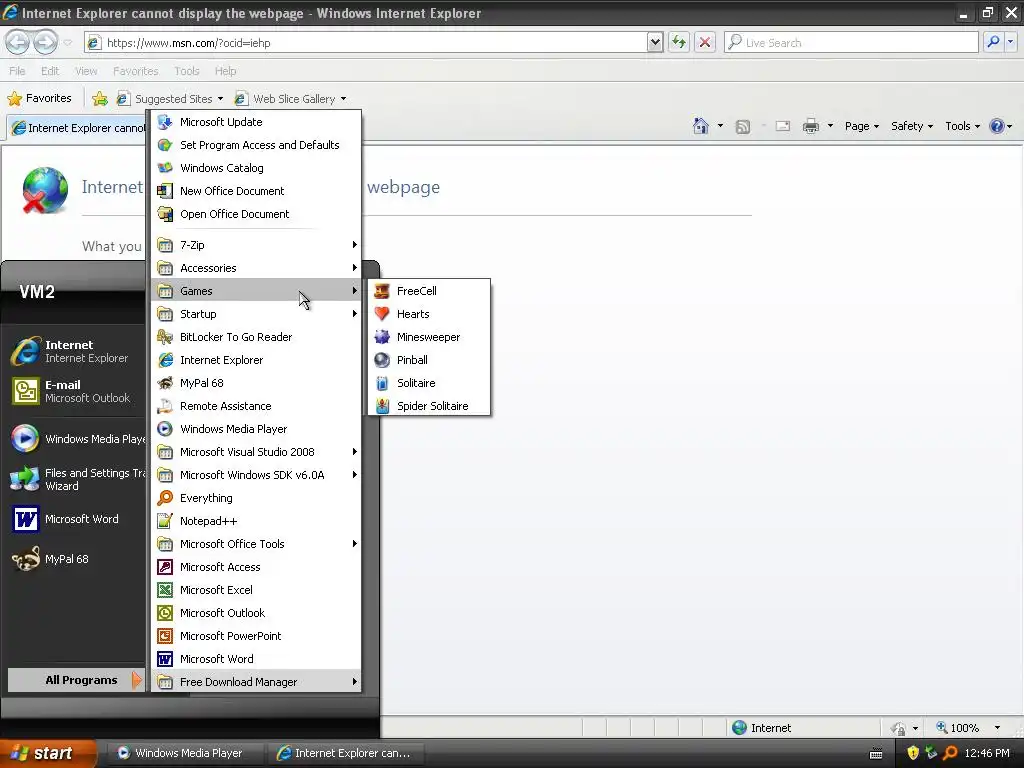Image resolution: width=1024 pixels, height=768 pixels.
Task: Launch Windows Media Player from programs list
Action: tap(256, 429)
